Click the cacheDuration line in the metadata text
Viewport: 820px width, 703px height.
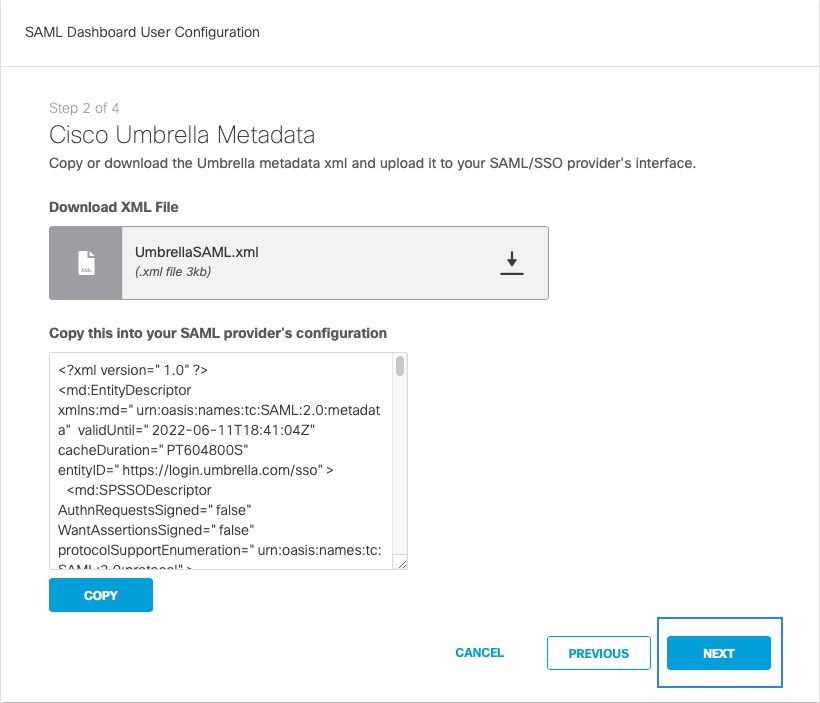[144, 450]
